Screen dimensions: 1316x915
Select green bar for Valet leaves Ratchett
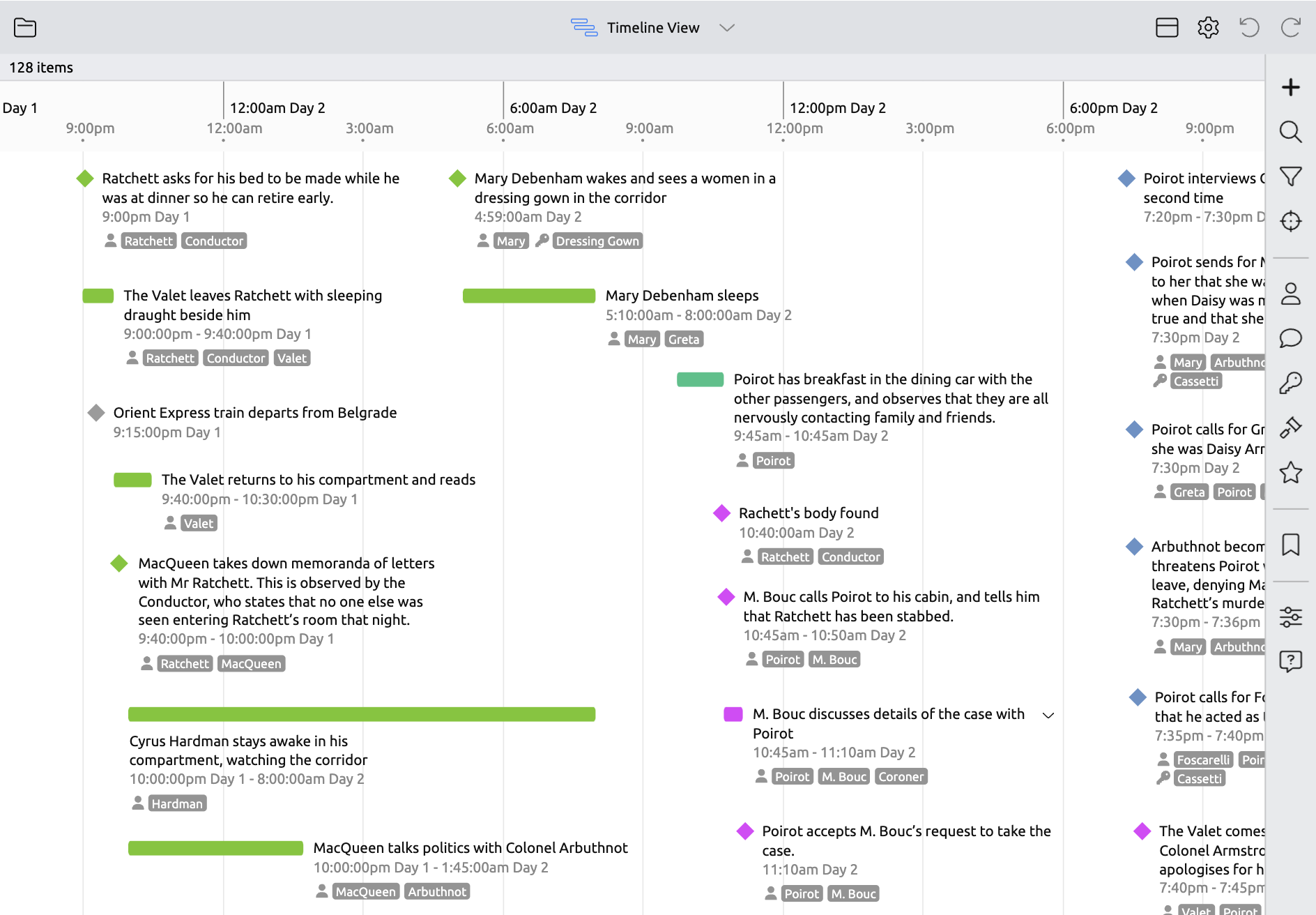tap(98, 296)
